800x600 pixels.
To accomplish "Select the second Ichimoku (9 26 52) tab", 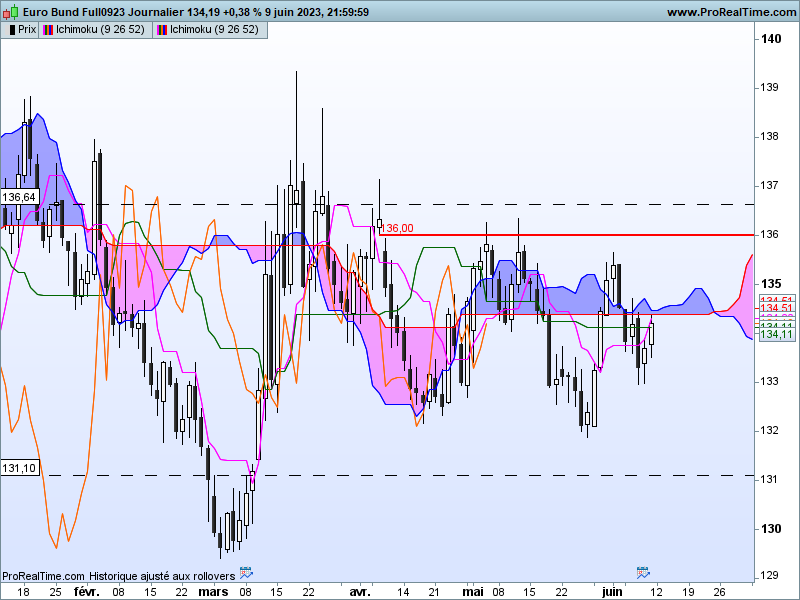I will [210, 30].
